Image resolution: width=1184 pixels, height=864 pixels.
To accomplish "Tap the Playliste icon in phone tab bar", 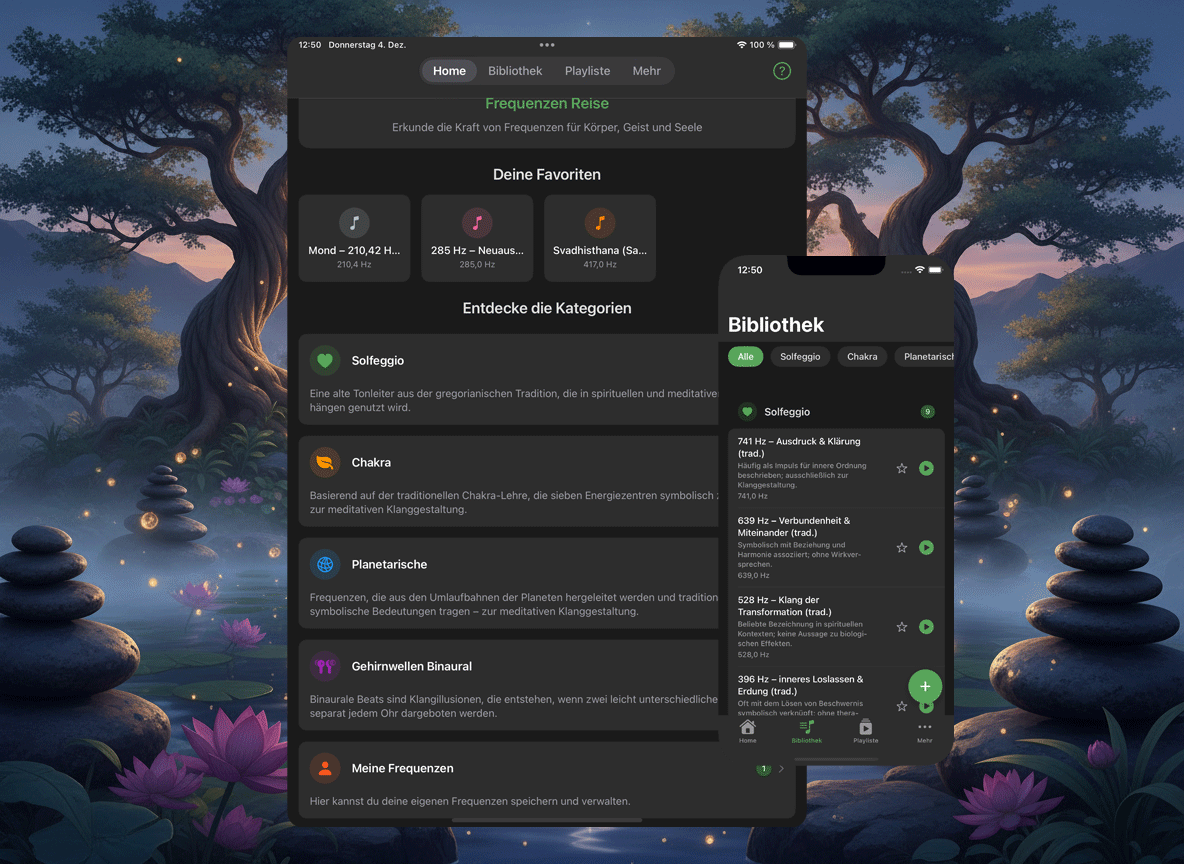I will tap(865, 731).
